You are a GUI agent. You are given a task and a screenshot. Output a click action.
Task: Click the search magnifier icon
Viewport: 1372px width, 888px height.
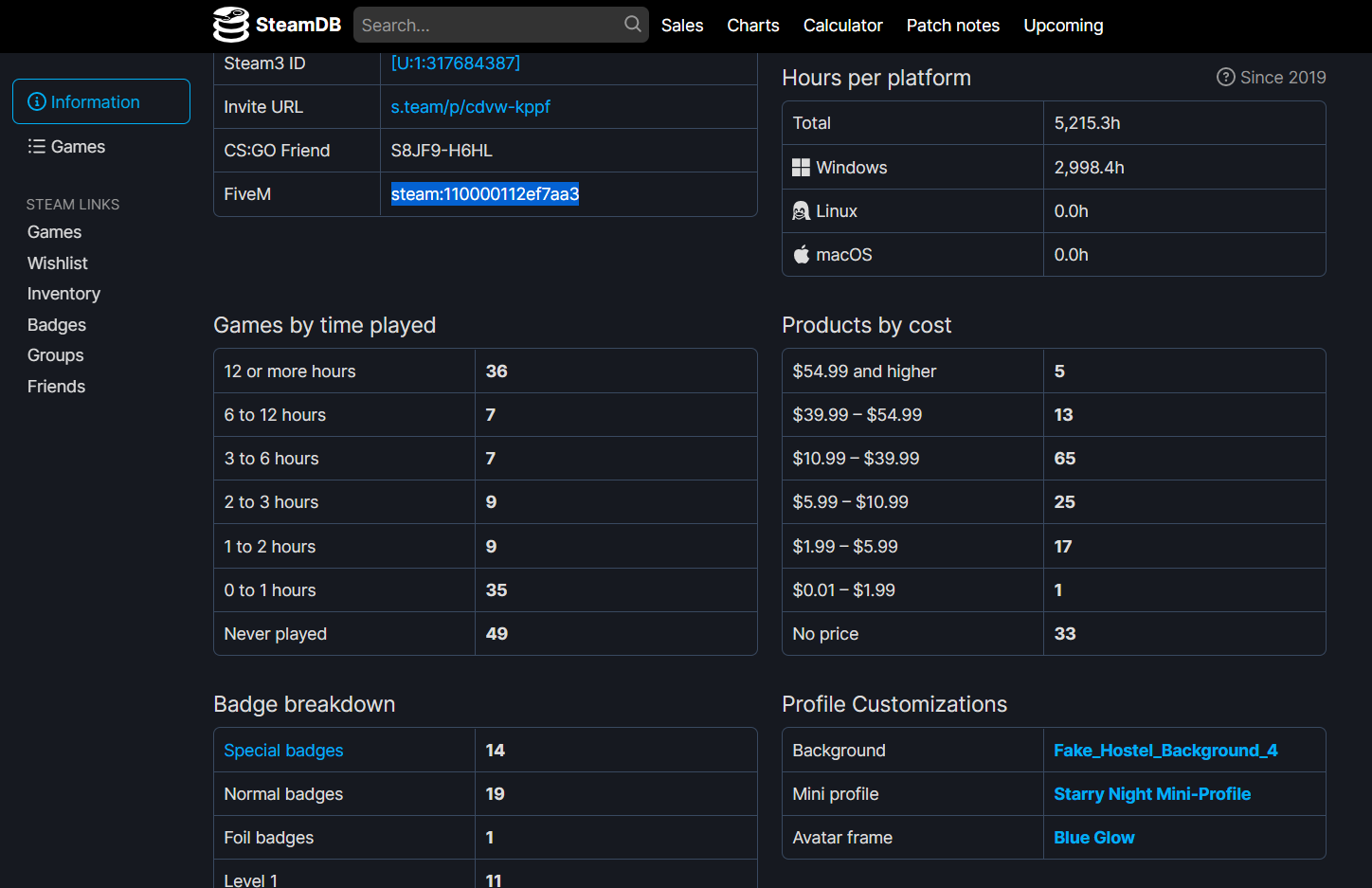point(632,25)
